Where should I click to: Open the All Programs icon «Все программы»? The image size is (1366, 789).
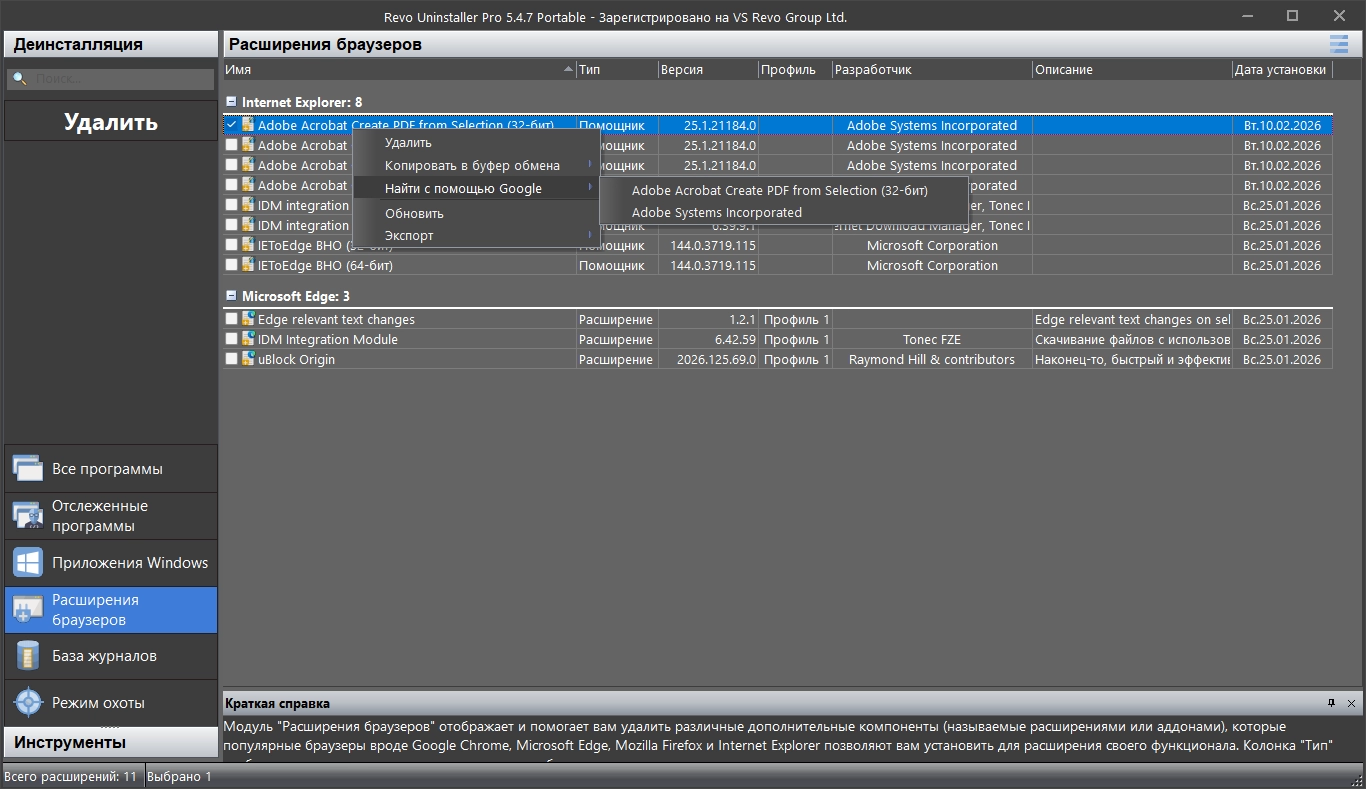click(27, 468)
